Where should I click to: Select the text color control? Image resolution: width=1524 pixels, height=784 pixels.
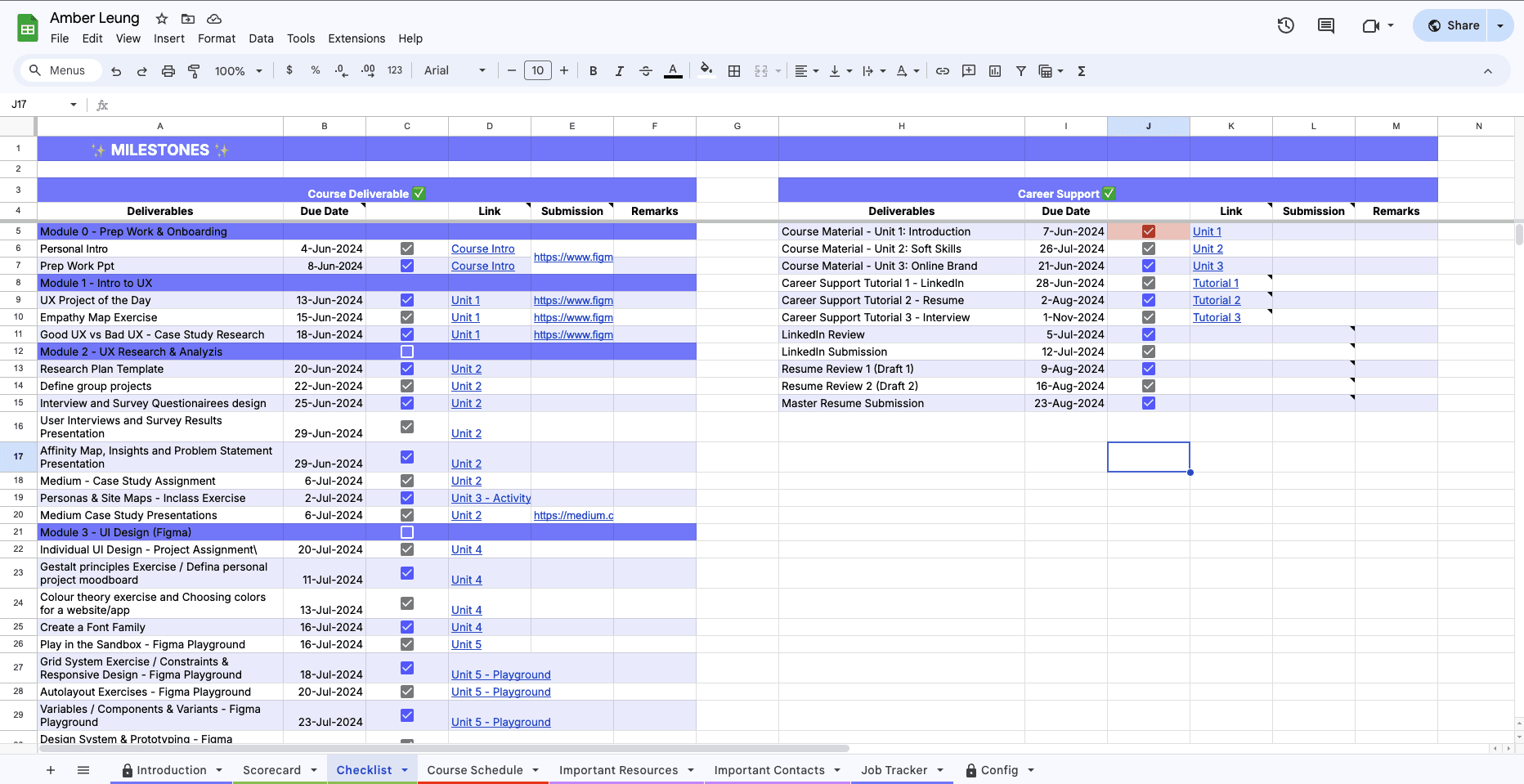point(673,71)
